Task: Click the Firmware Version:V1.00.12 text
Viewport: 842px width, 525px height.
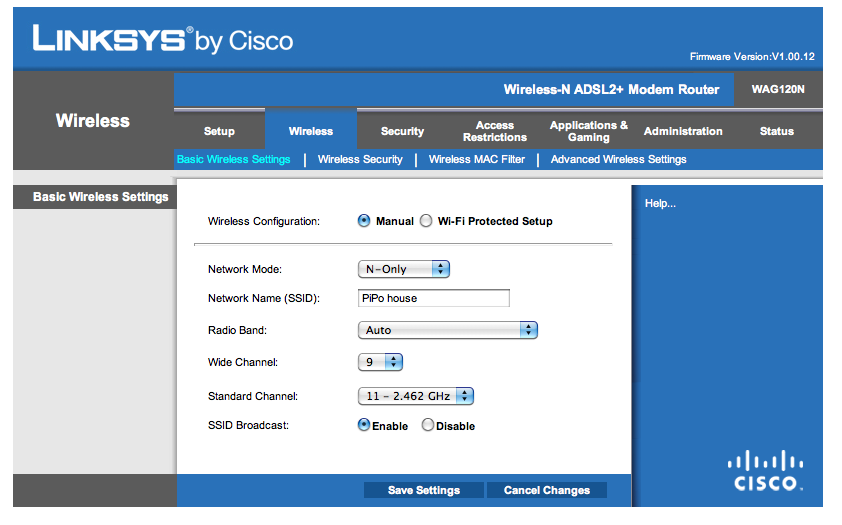Action: pos(752,56)
